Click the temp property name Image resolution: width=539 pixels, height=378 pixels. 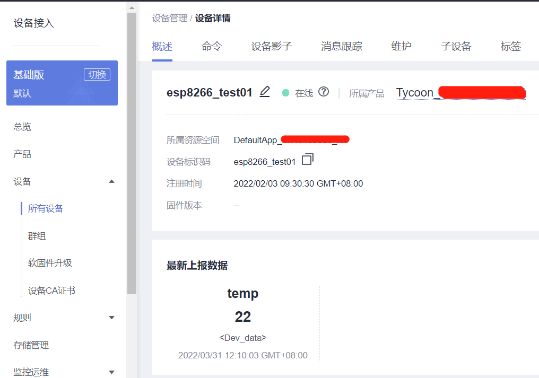pos(243,293)
